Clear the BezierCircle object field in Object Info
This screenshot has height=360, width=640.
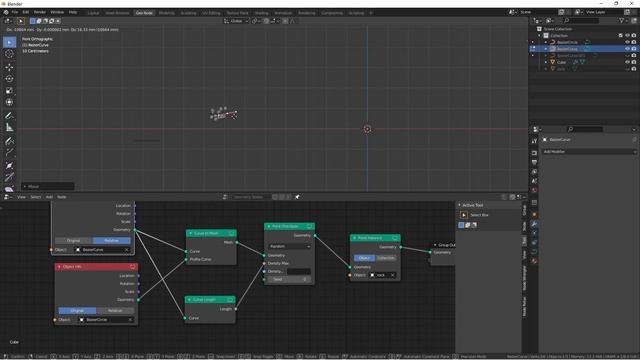point(130,320)
